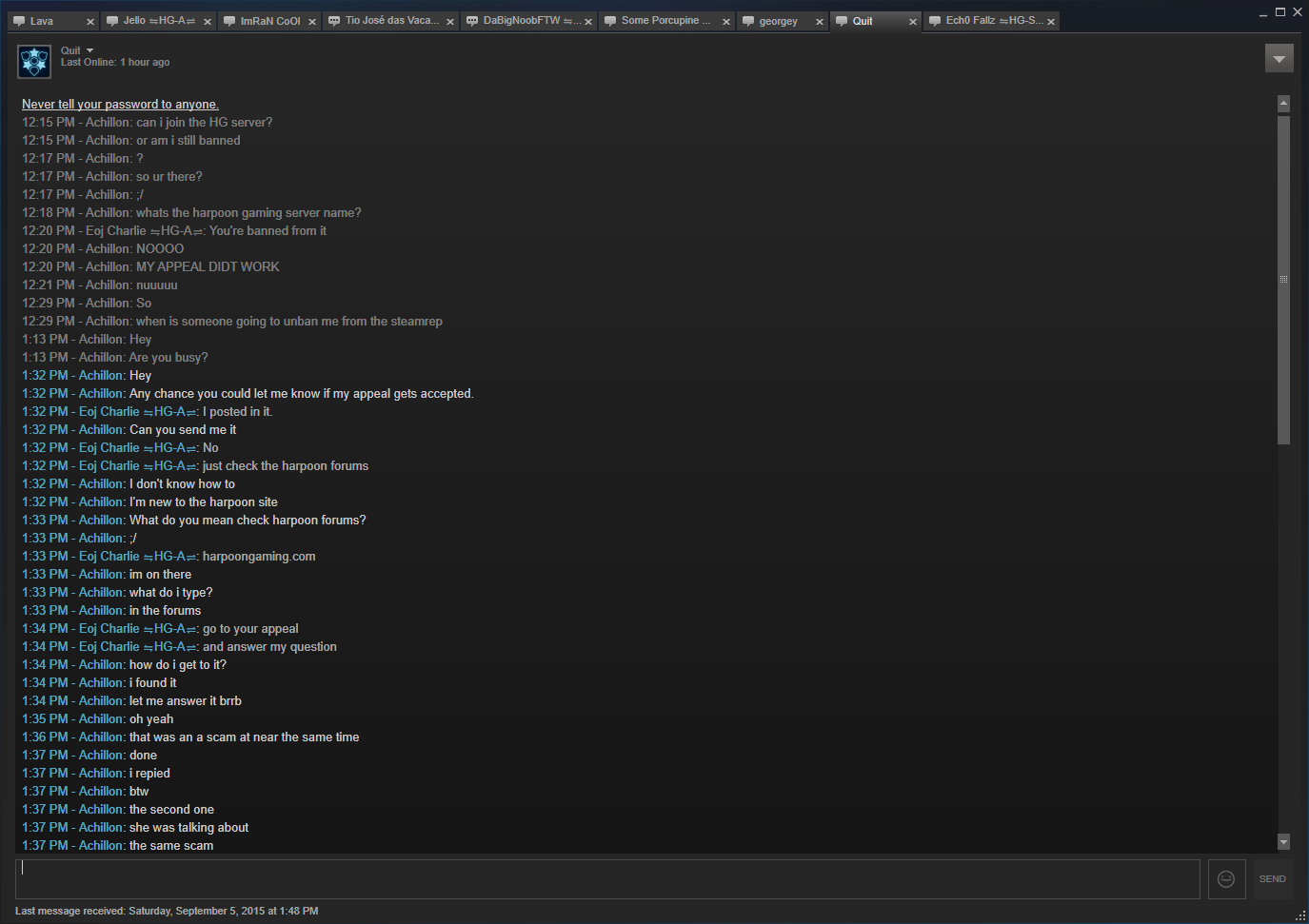1309x924 pixels.
Task: Close the ImRaN CoOl chat tab
Action: pyautogui.click(x=312, y=22)
